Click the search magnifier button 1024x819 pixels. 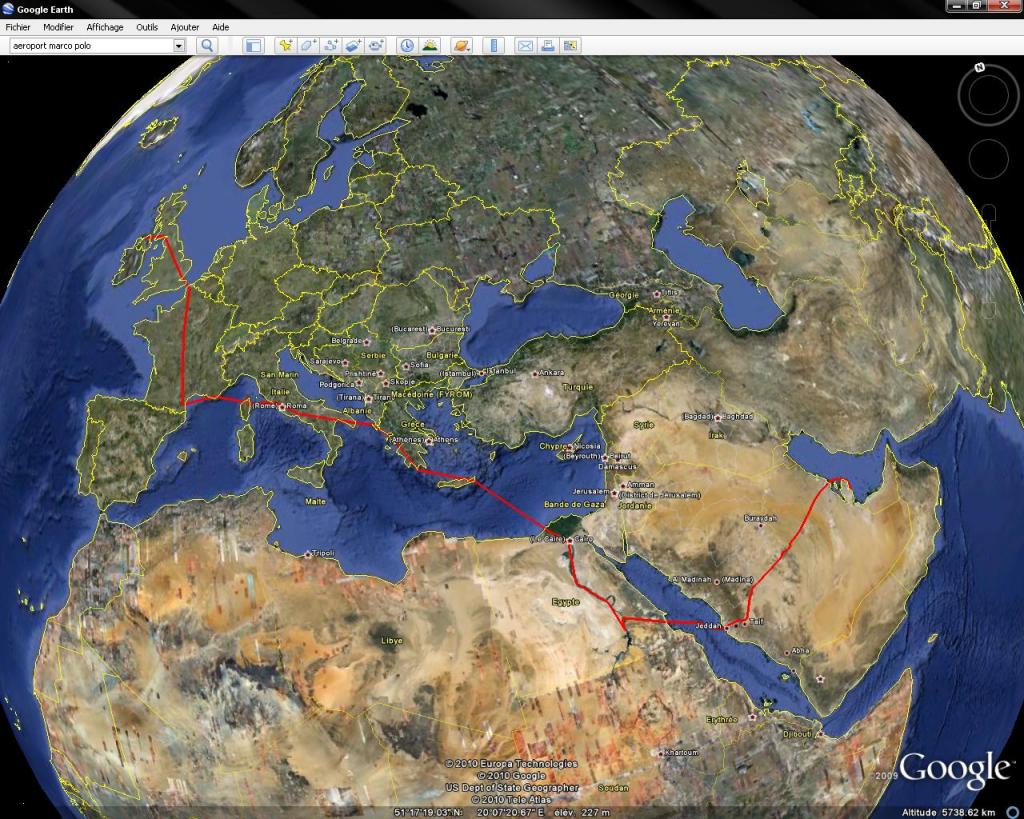pyautogui.click(x=207, y=45)
